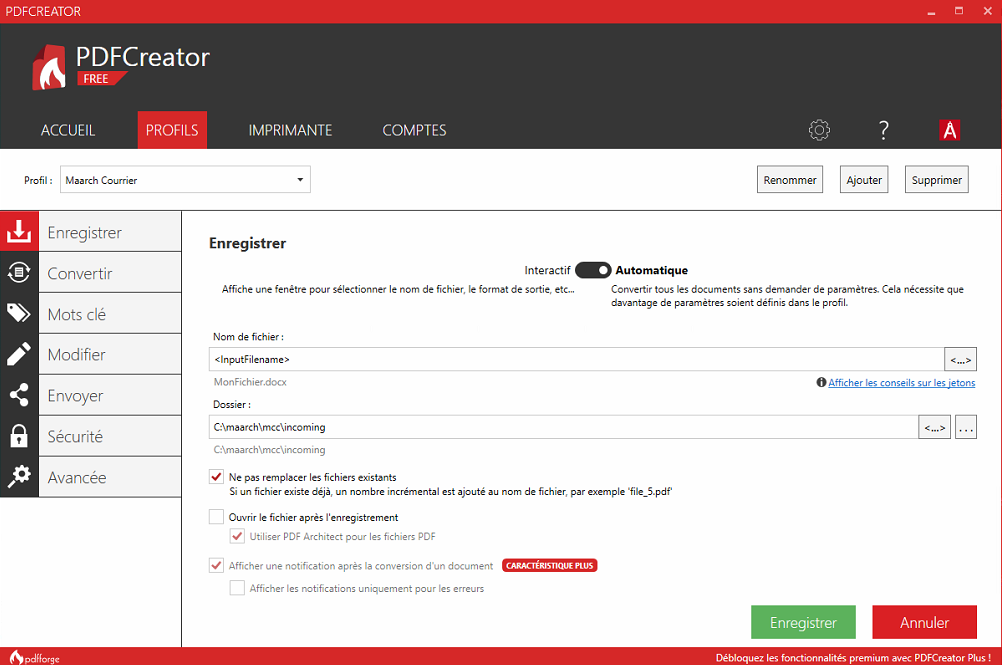
Task: Click the PDFCreator flame logo
Action: click(x=49, y=67)
